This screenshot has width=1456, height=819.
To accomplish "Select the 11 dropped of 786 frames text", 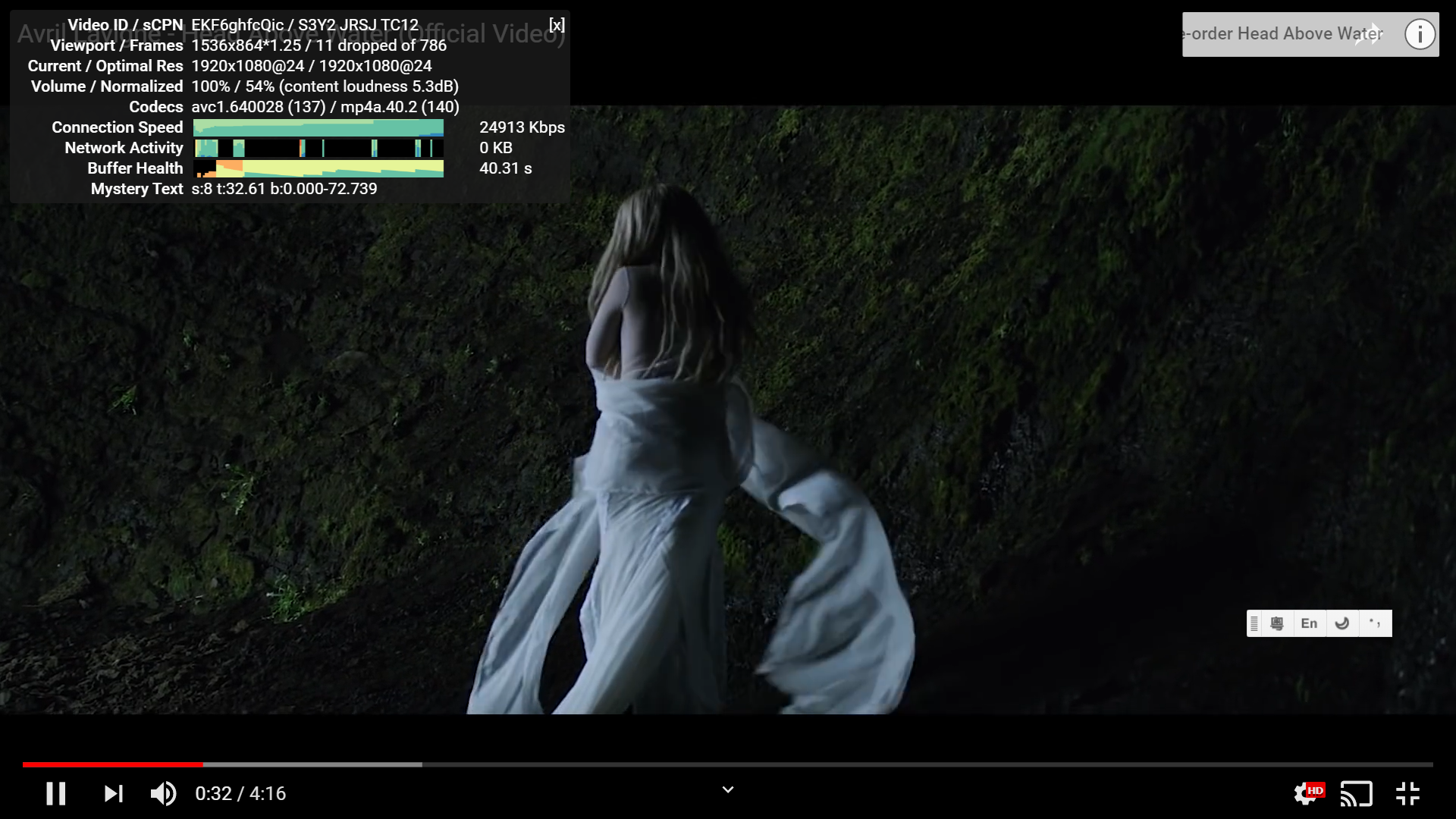I will click(x=381, y=45).
